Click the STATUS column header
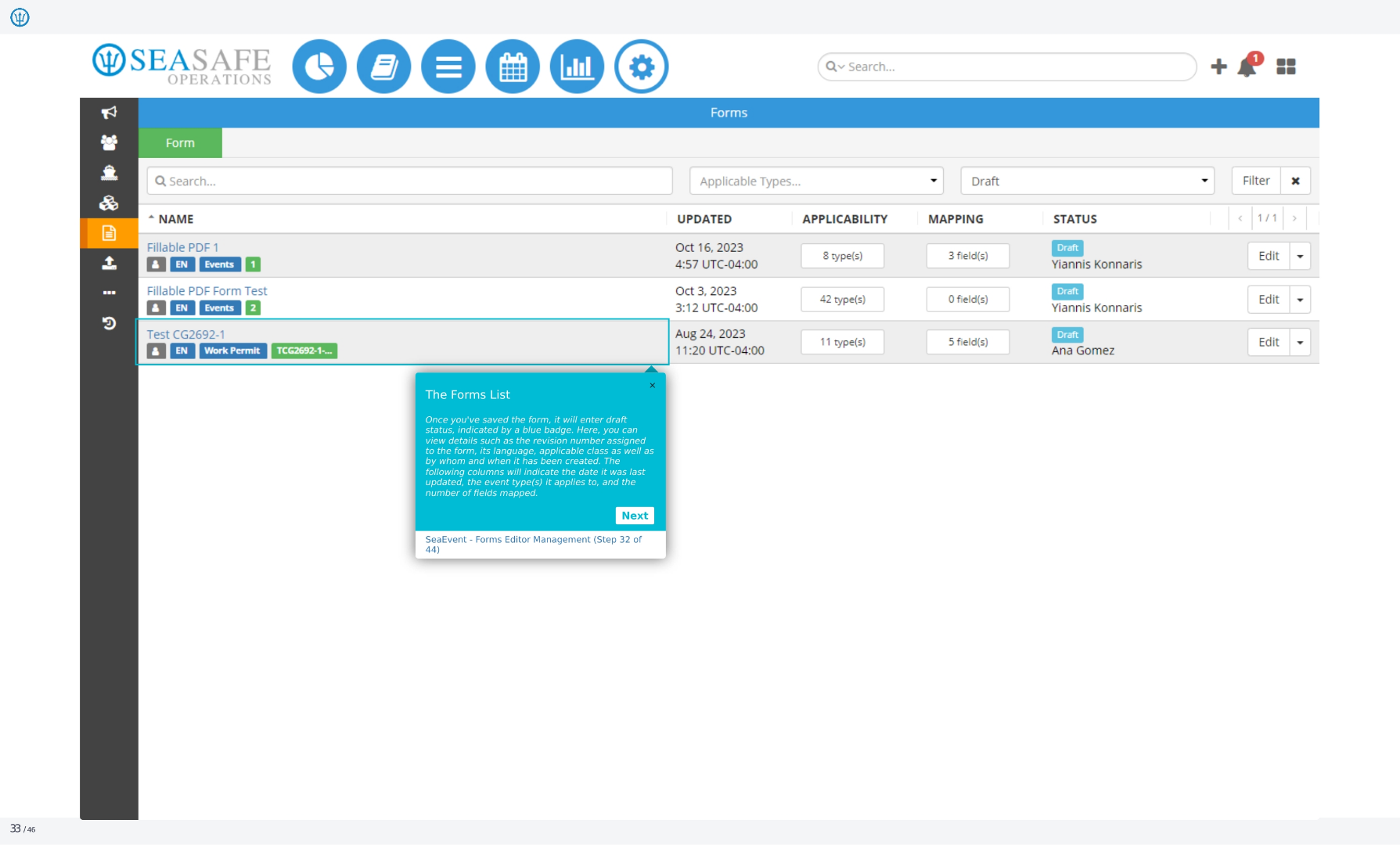Viewport: 1400px width, 845px height. (1074, 219)
